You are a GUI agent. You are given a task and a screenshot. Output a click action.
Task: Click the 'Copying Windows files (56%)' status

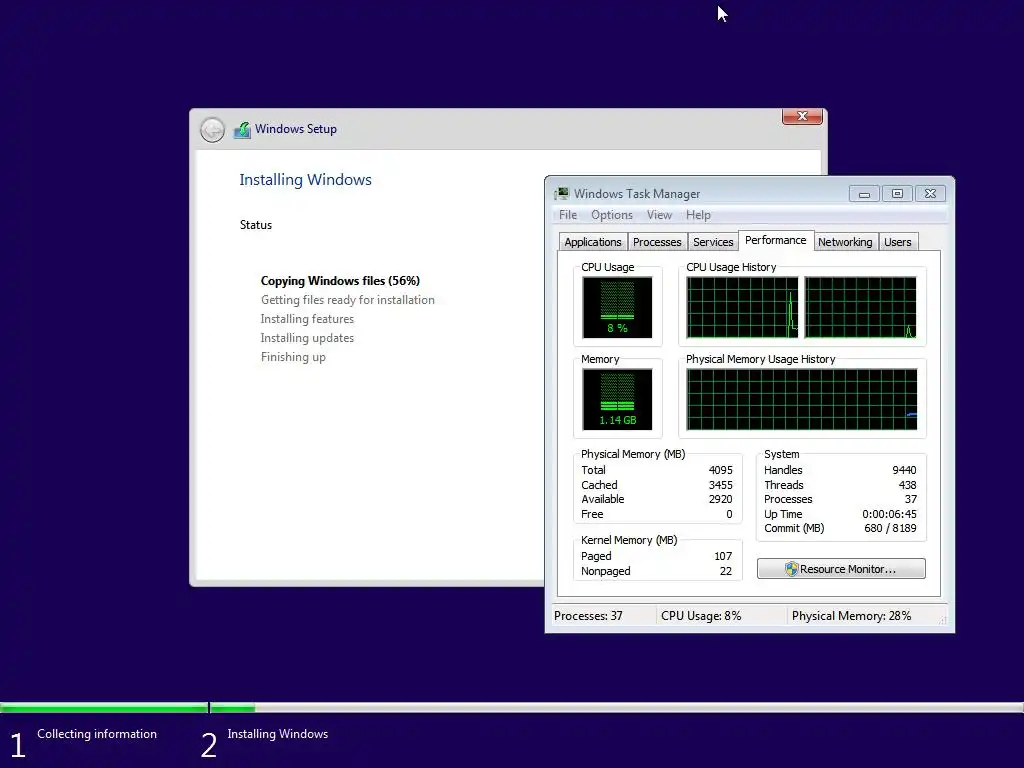[340, 281]
